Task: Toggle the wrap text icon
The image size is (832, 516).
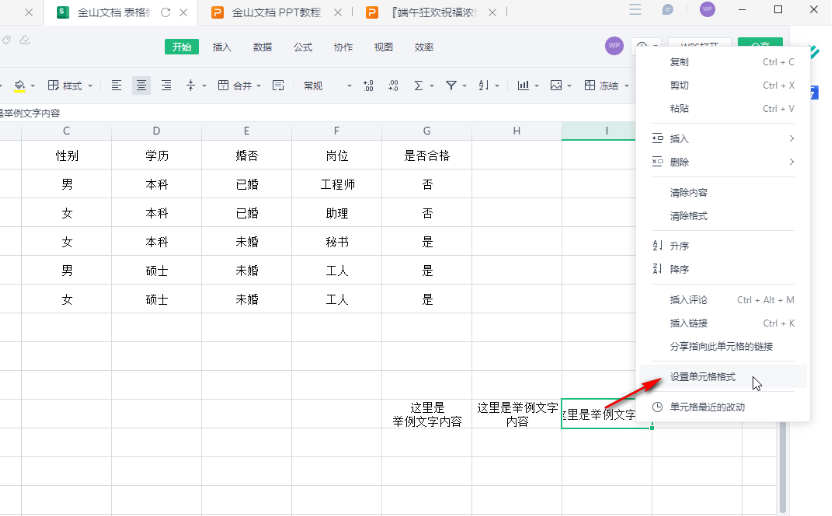Action: [x=278, y=85]
